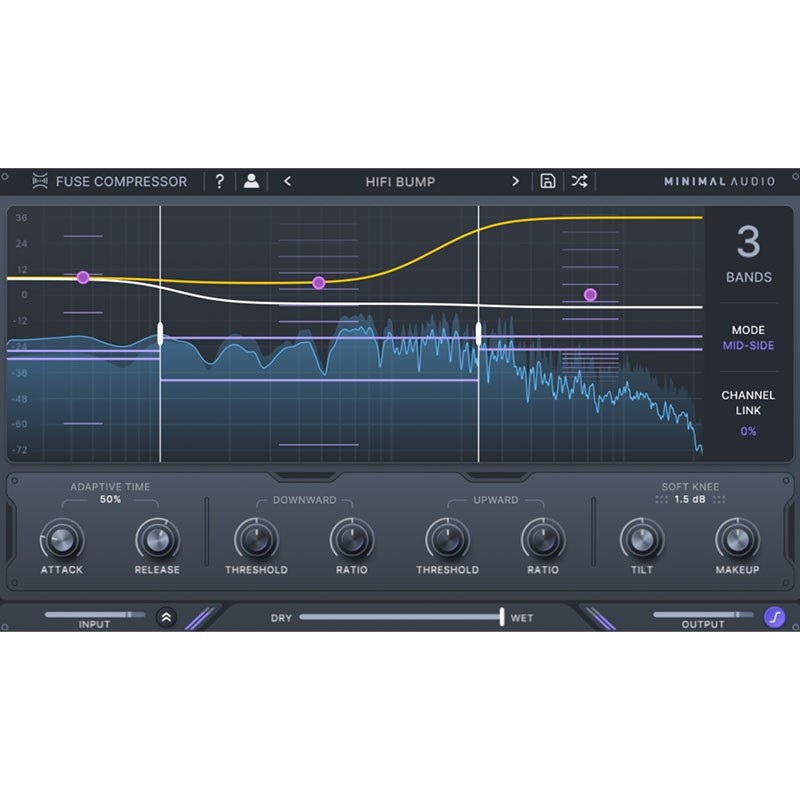Screen dimensions: 800x800
Task: Click the Input level slider
Action: coord(95,614)
